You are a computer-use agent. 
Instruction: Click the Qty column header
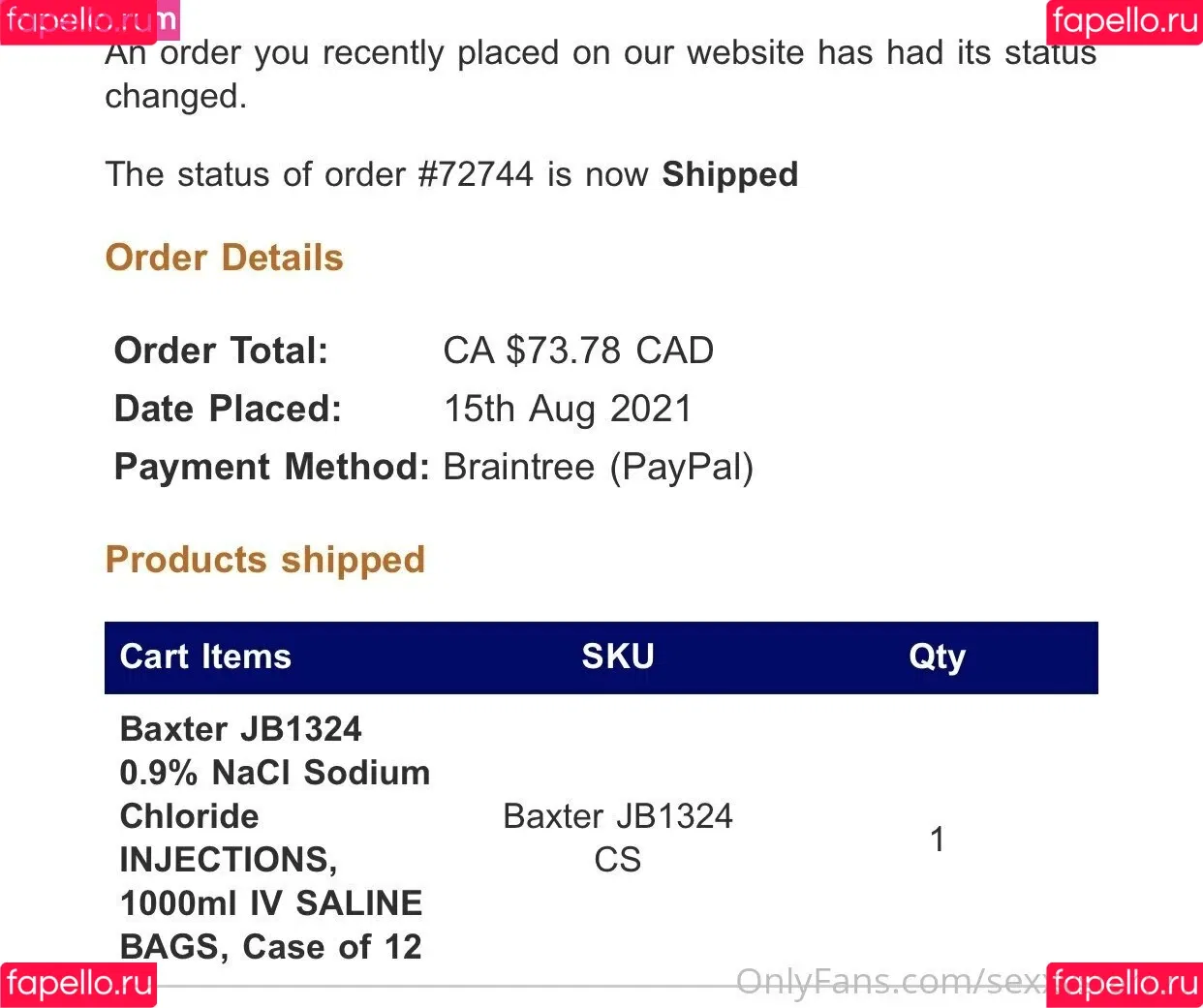937,657
